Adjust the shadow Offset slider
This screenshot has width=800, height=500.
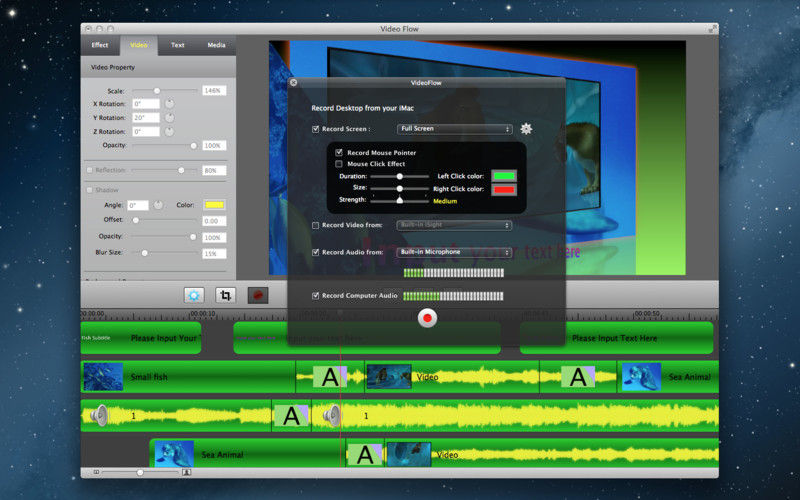point(165,220)
